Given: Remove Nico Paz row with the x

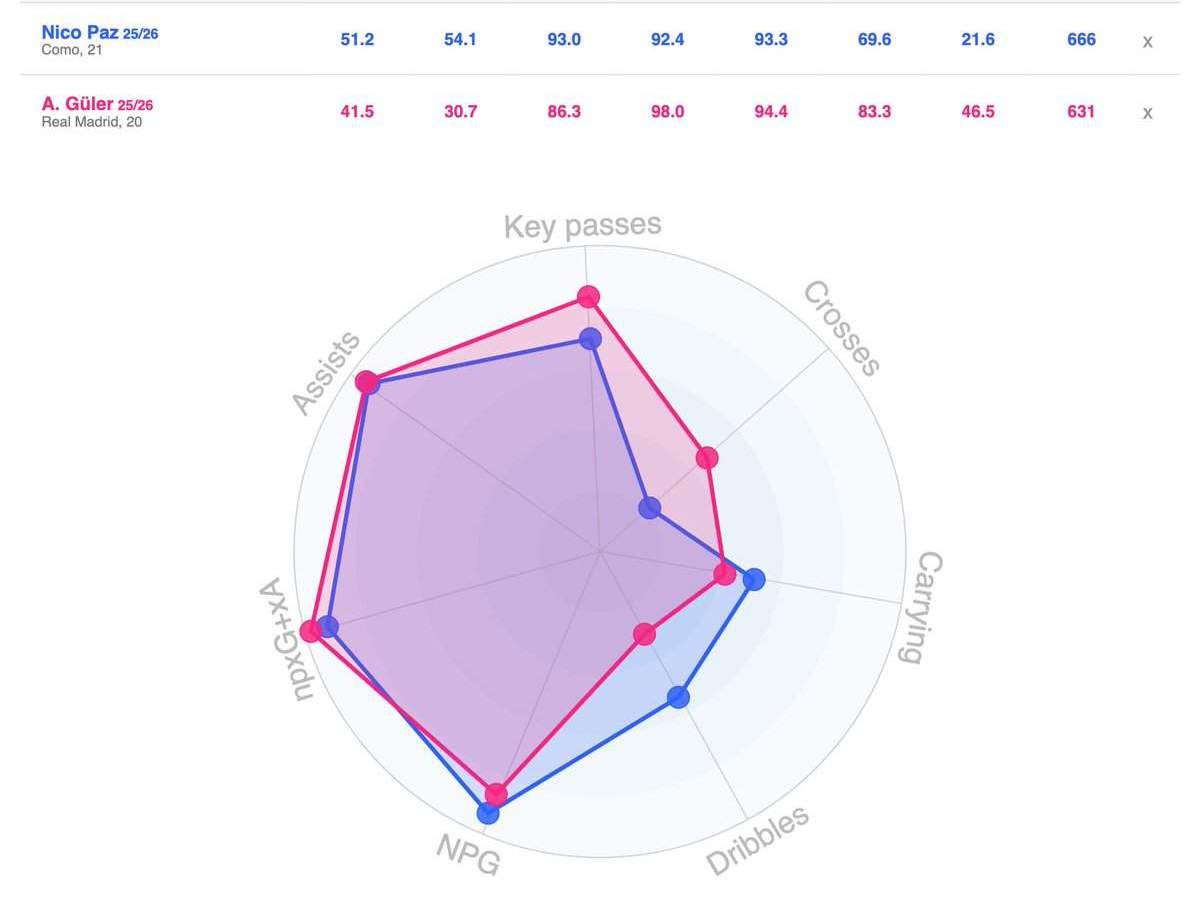Looking at the screenshot, I should pos(1147,41).
